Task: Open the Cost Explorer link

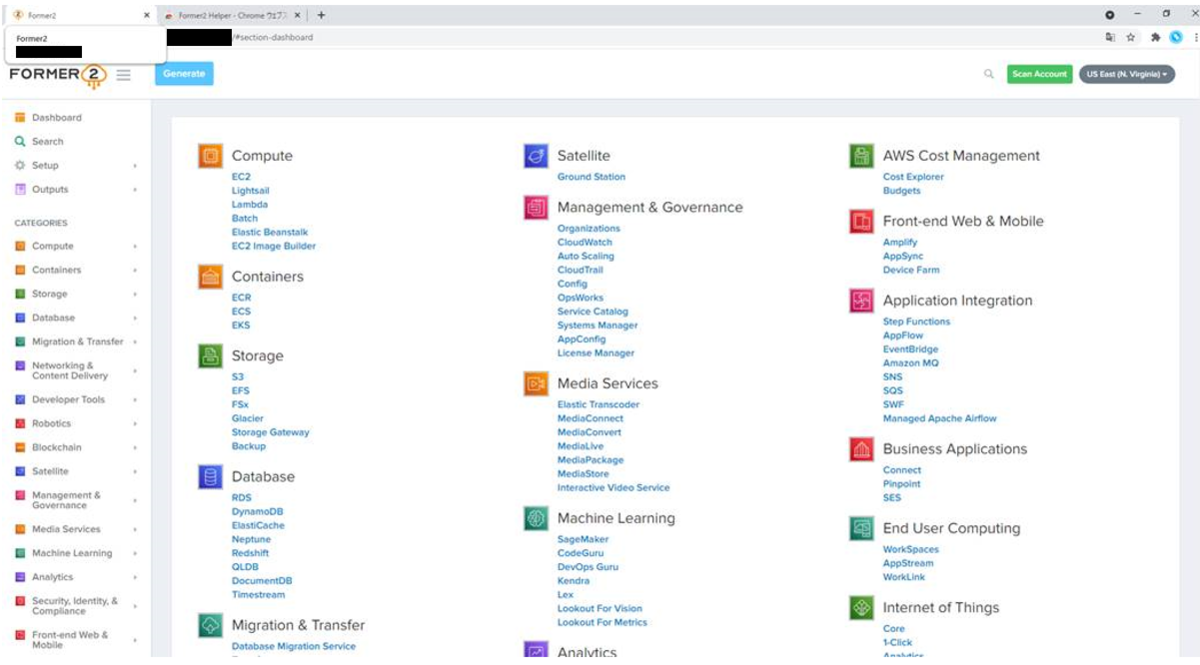Action: click(913, 177)
